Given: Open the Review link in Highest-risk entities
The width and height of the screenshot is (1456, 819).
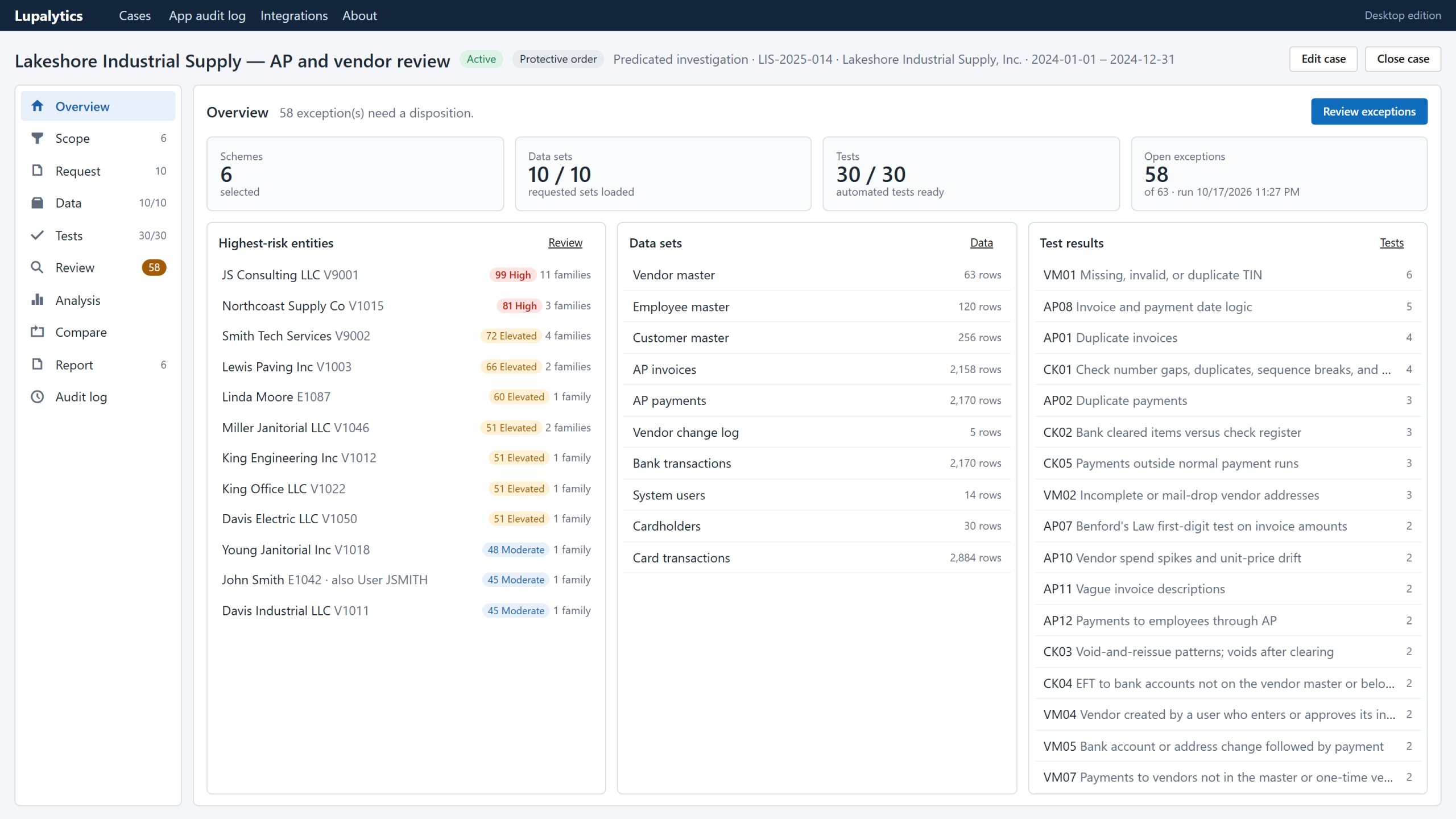Looking at the screenshot, I should 565,243.
